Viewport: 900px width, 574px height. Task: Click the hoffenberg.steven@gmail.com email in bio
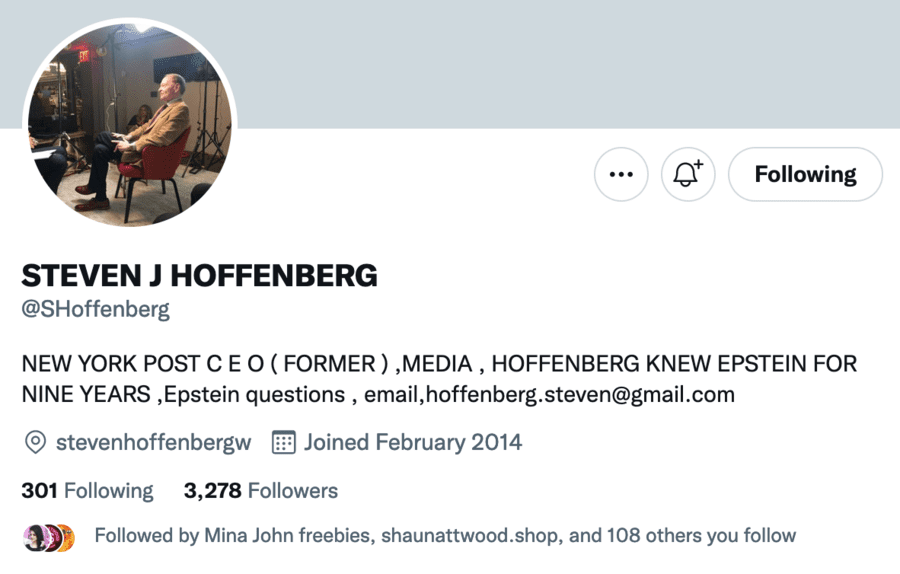580,394
